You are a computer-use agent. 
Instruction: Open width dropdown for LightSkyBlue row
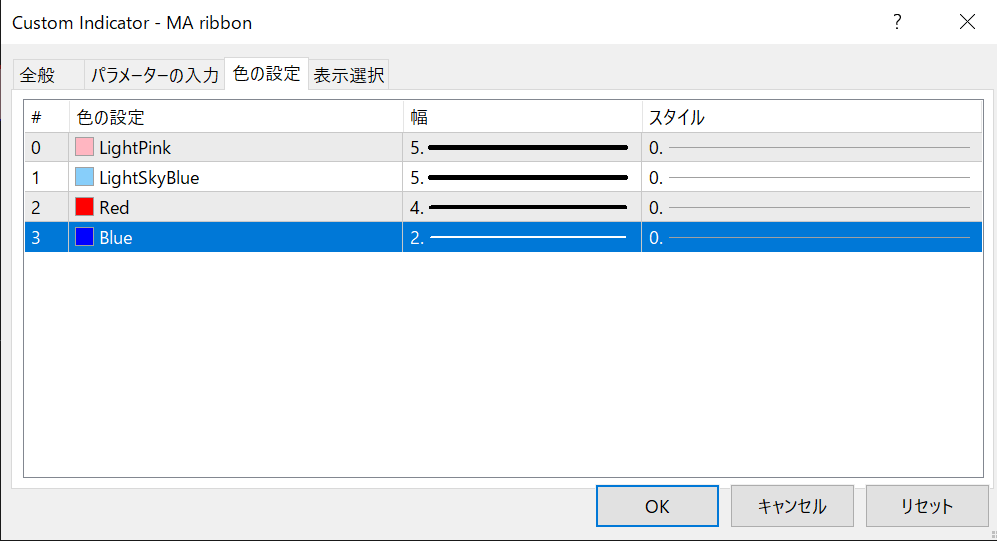pyautogui.click(x=521, y=178)
